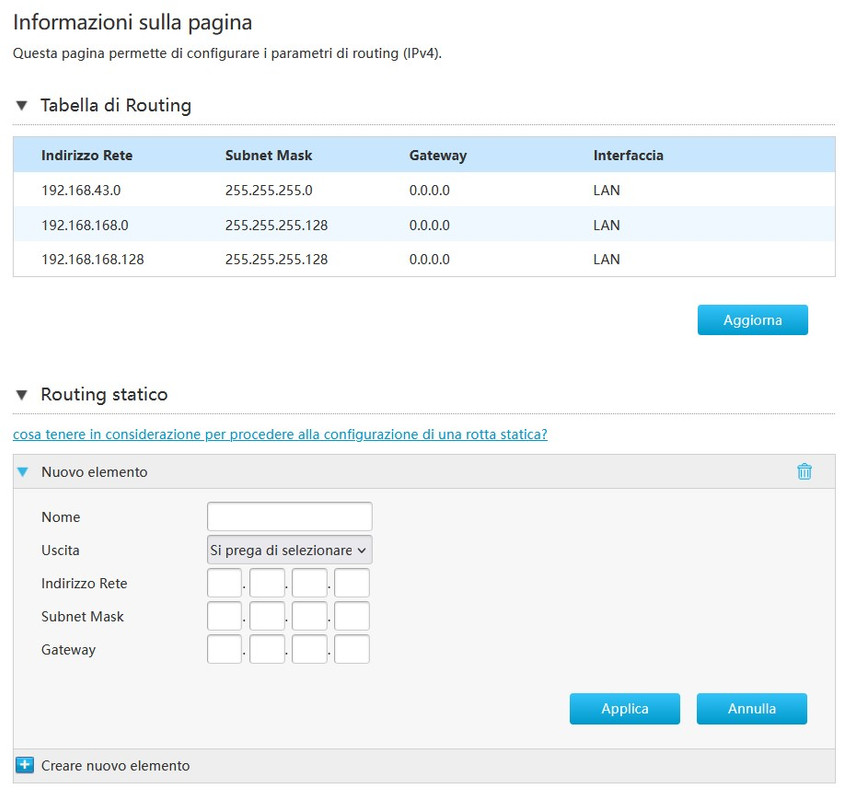Click the Indirizzo Rete column header
Screen dimensions: 844x800
87,155
